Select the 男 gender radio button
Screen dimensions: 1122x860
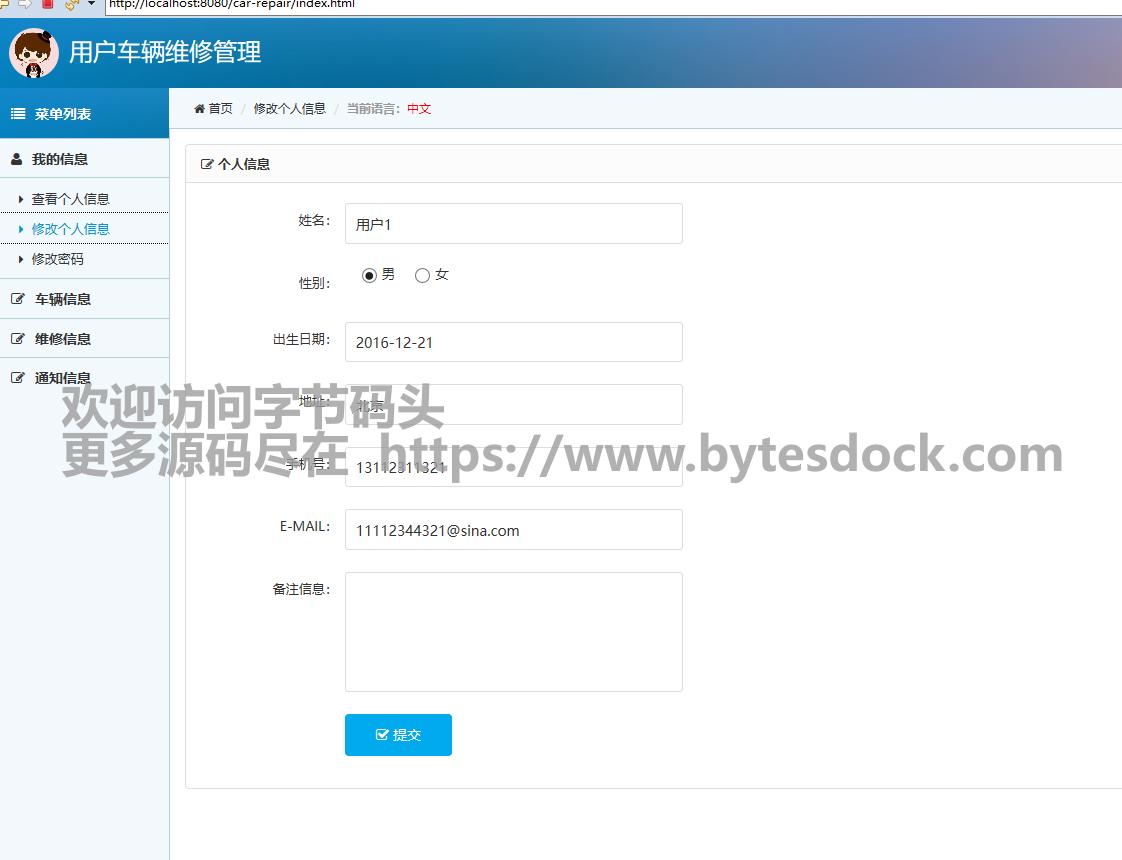pyautogui.click(x=369, y=275)
